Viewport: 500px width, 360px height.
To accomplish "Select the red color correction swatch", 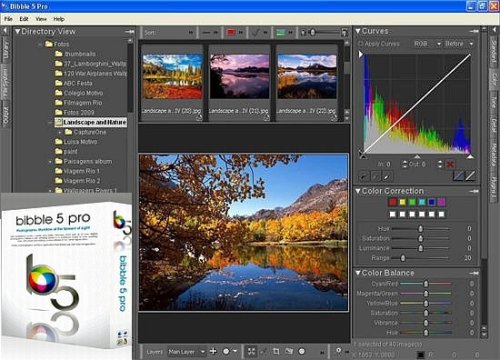I will click(x=393, y=202).
